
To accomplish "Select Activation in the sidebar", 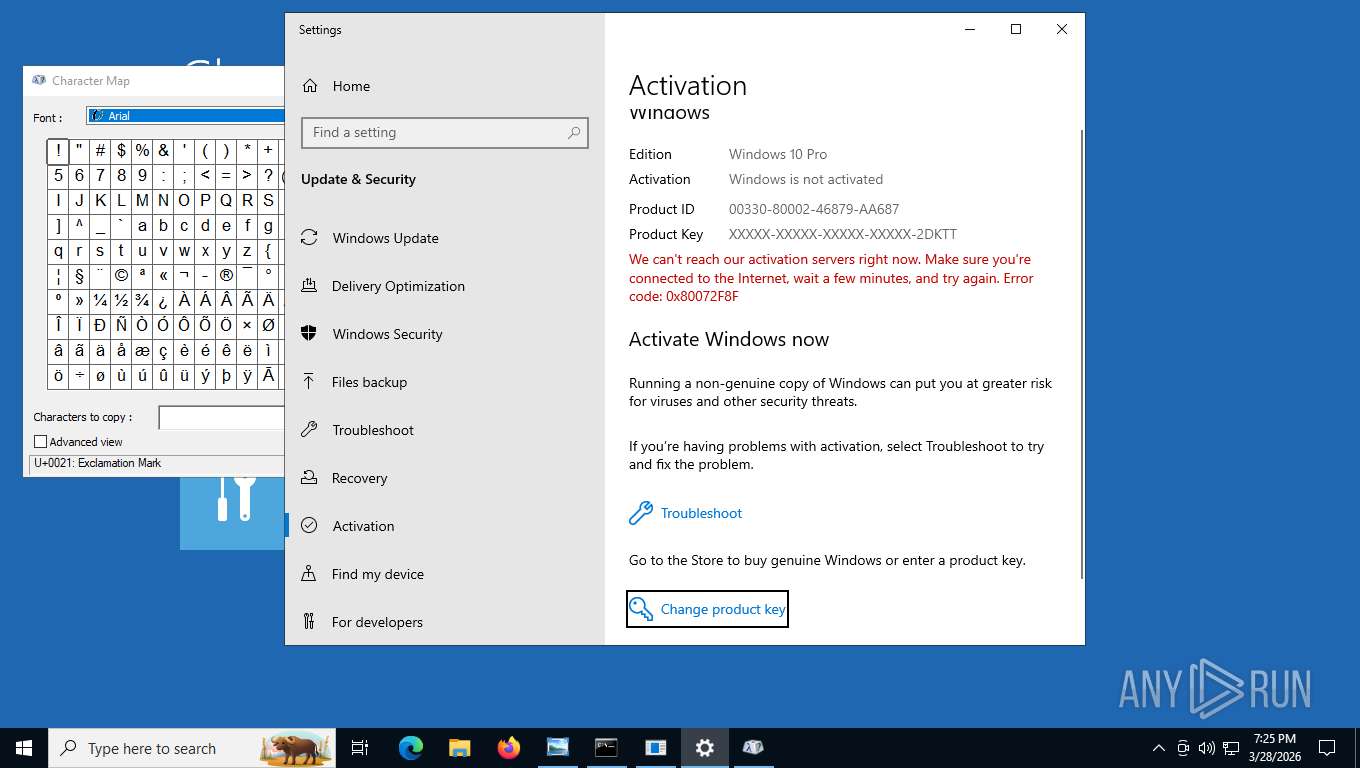I will point(363,526).
